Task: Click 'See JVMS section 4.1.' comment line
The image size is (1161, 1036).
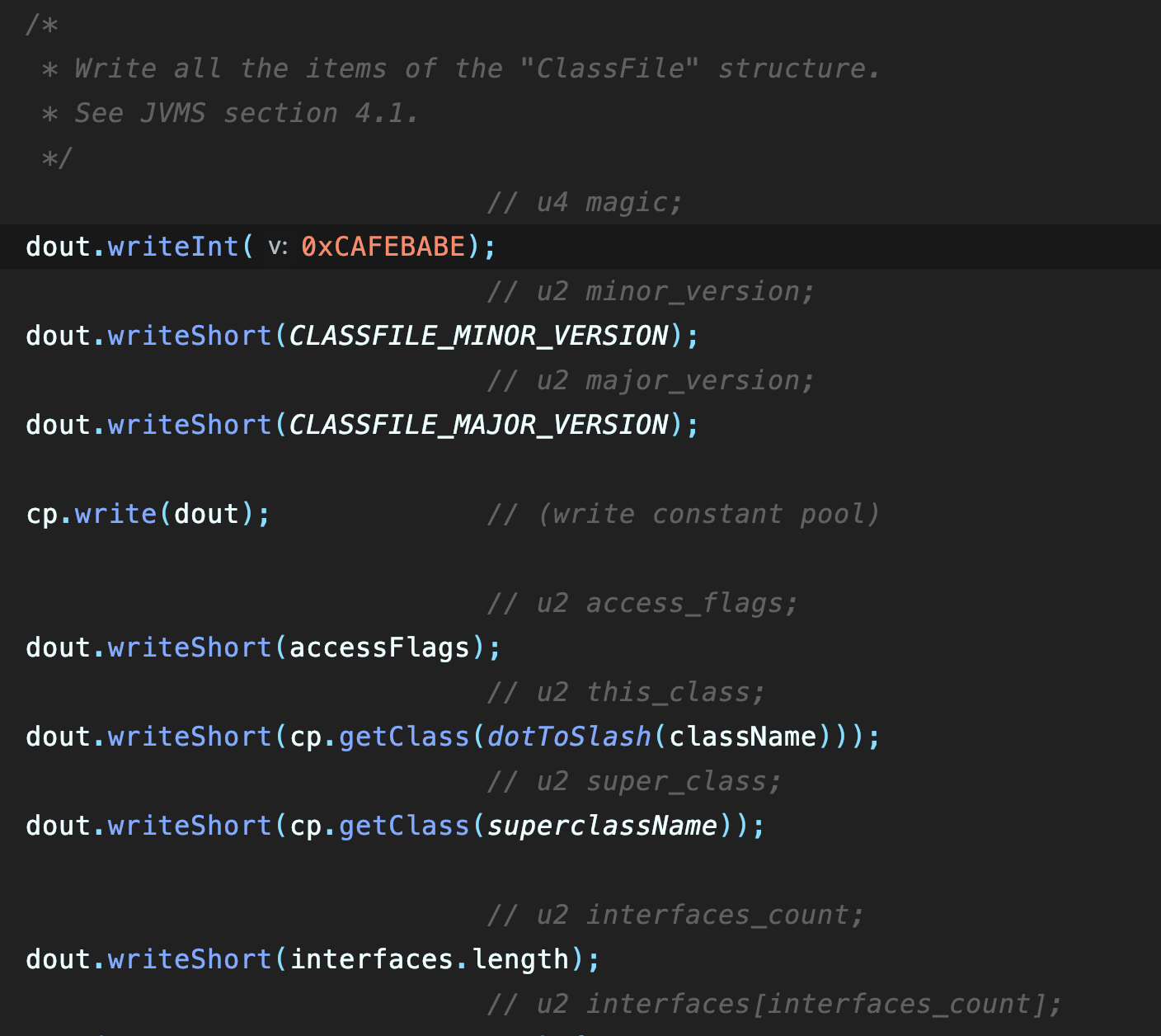Action: [246, 113]
